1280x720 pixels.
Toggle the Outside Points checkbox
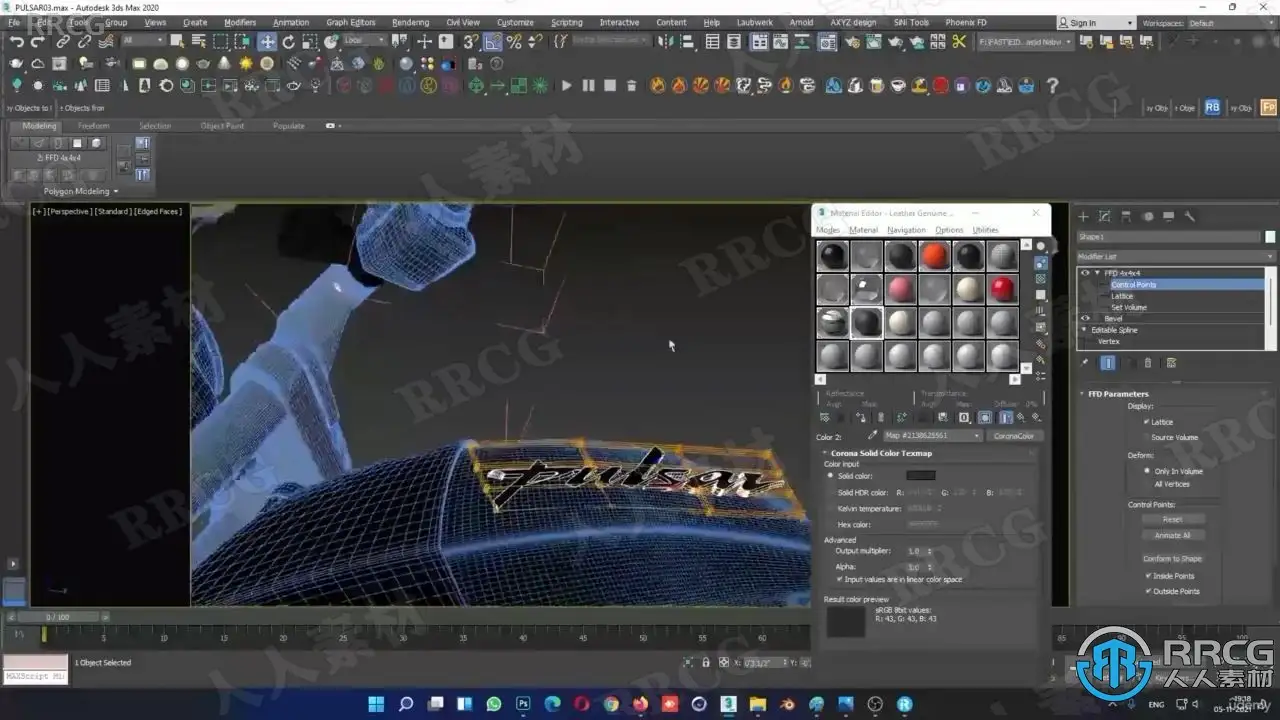[x=1147, y=591]
